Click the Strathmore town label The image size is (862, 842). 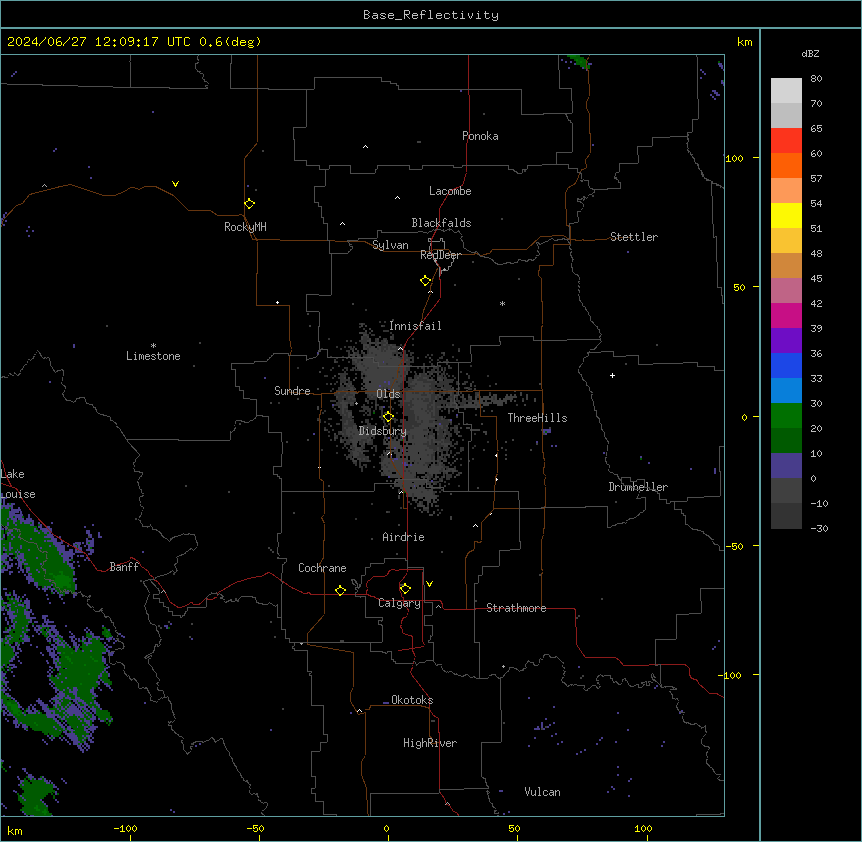516,608
